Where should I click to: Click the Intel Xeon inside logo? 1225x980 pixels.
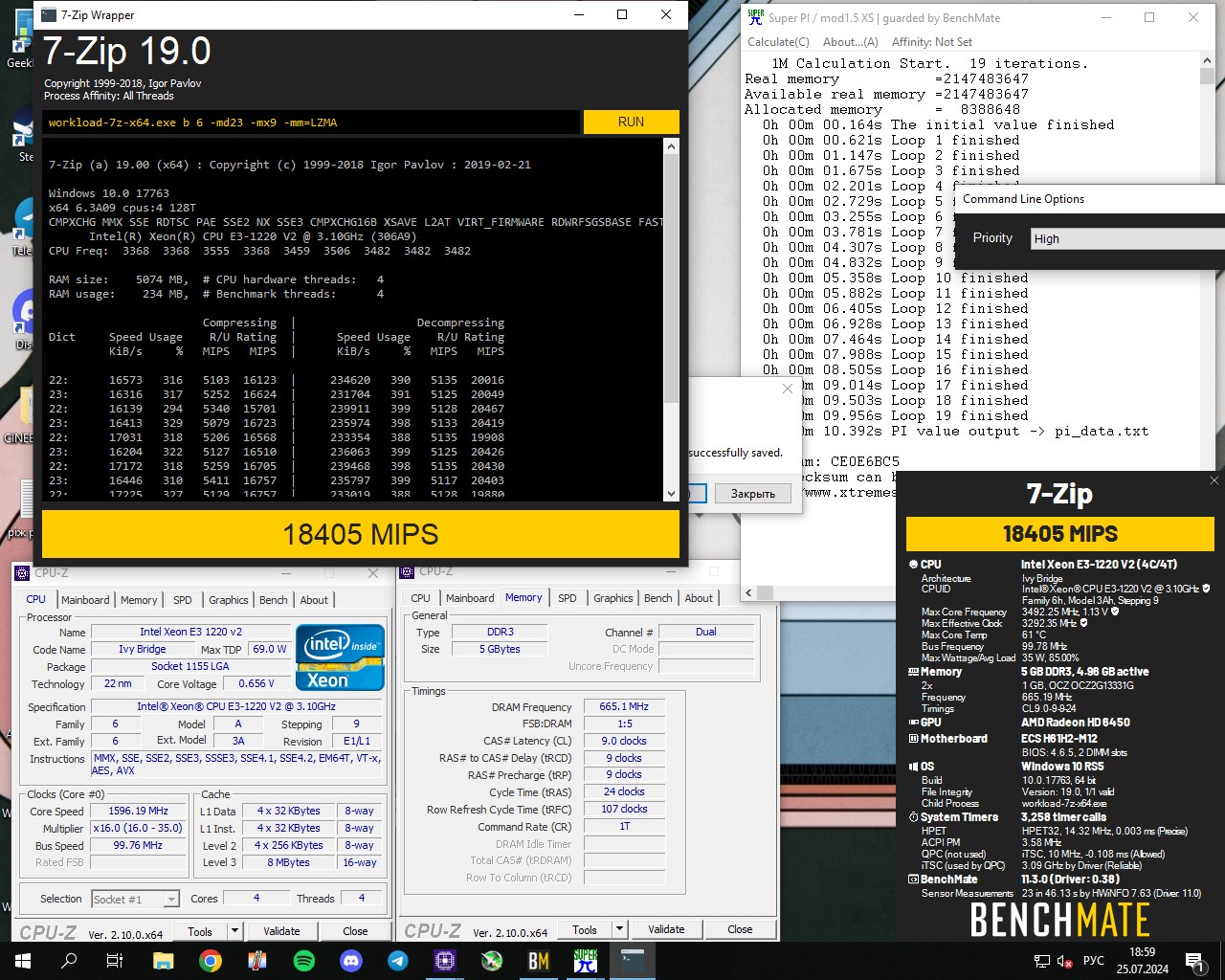(x=341, y=657)
